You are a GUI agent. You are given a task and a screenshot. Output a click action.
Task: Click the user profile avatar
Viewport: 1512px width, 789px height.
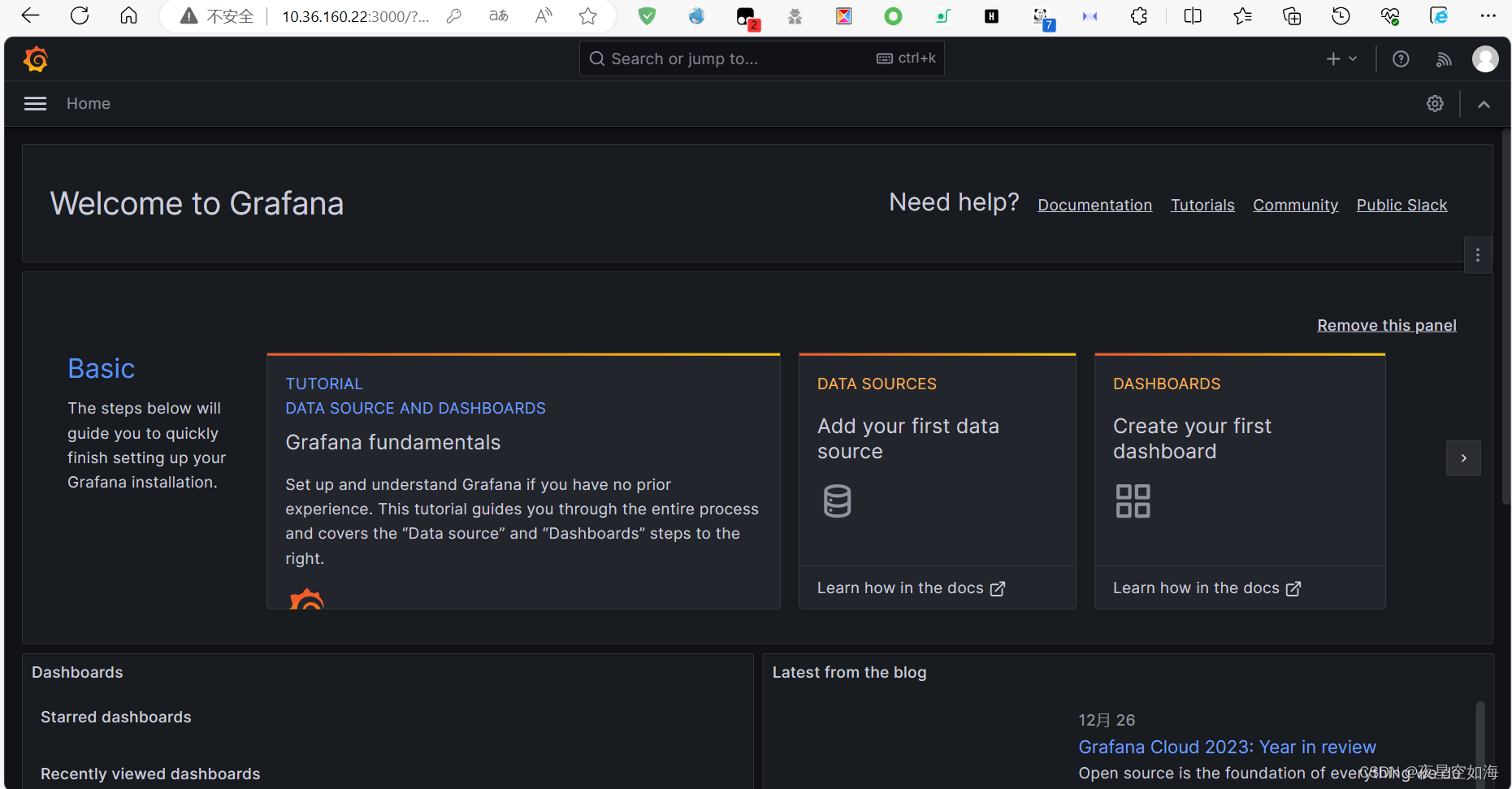click(1485, 59)
